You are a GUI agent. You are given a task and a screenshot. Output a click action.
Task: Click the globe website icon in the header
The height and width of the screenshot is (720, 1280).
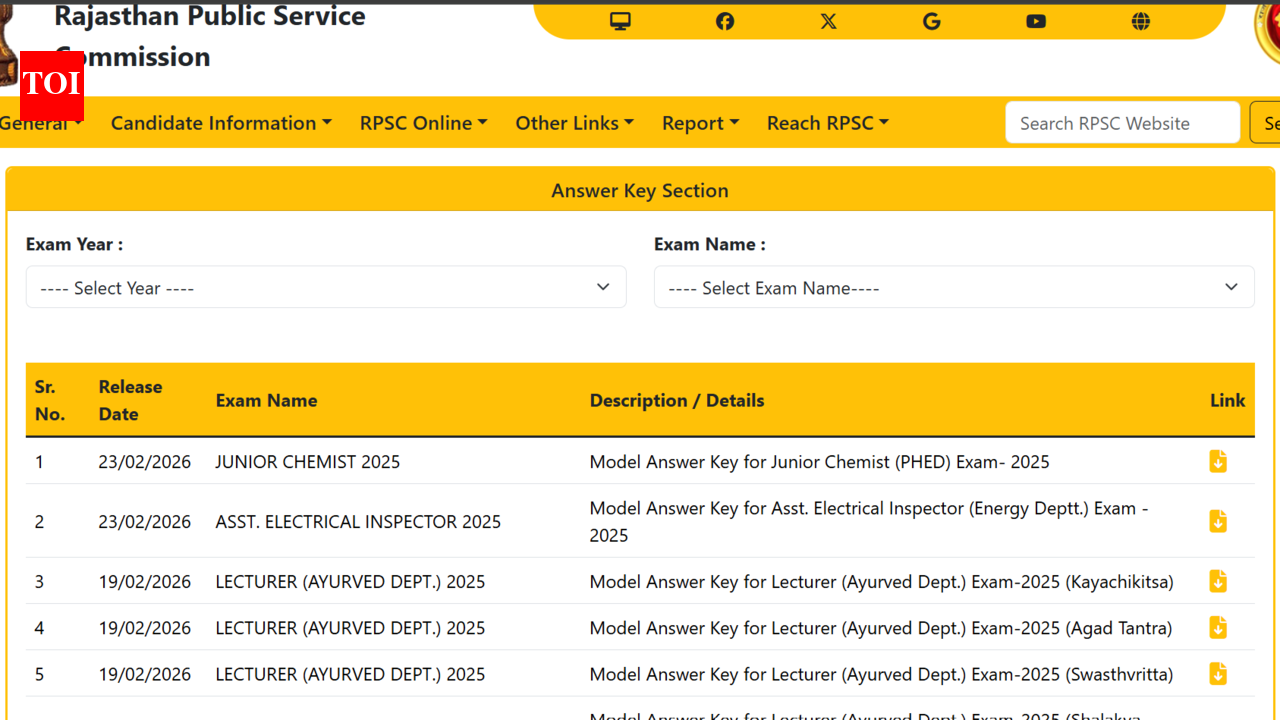point(1140,20)
